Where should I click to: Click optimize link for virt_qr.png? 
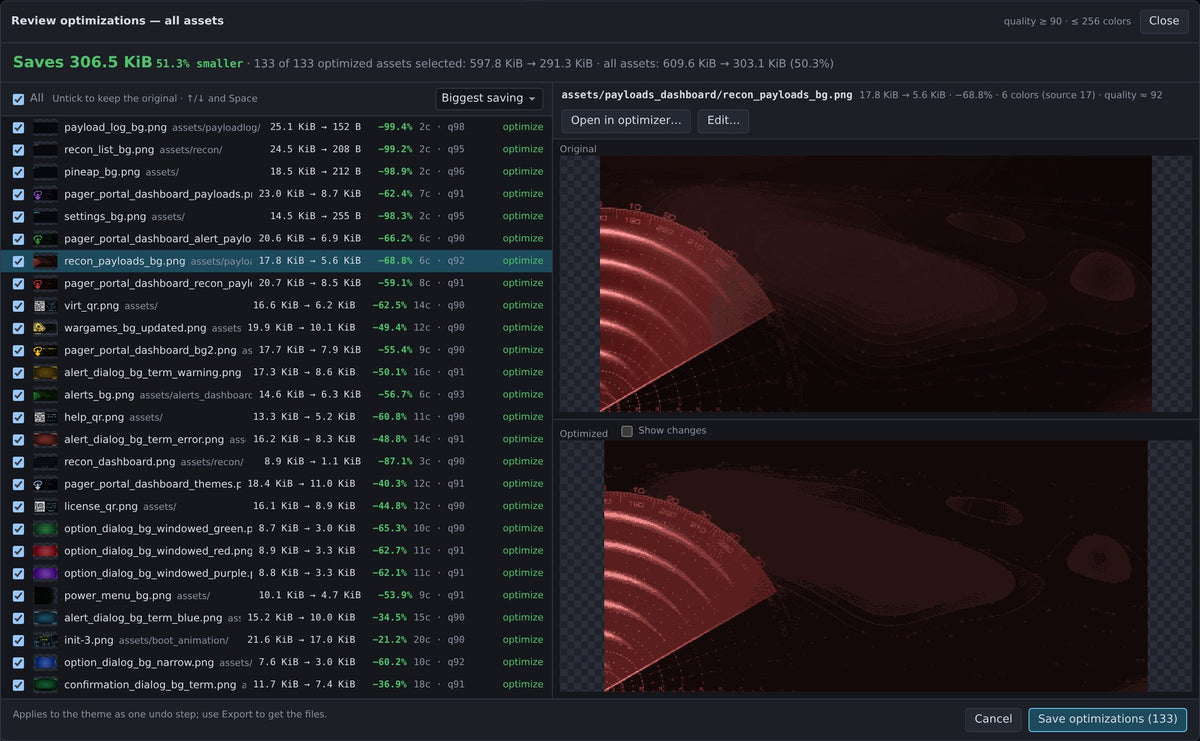point(523,305)
